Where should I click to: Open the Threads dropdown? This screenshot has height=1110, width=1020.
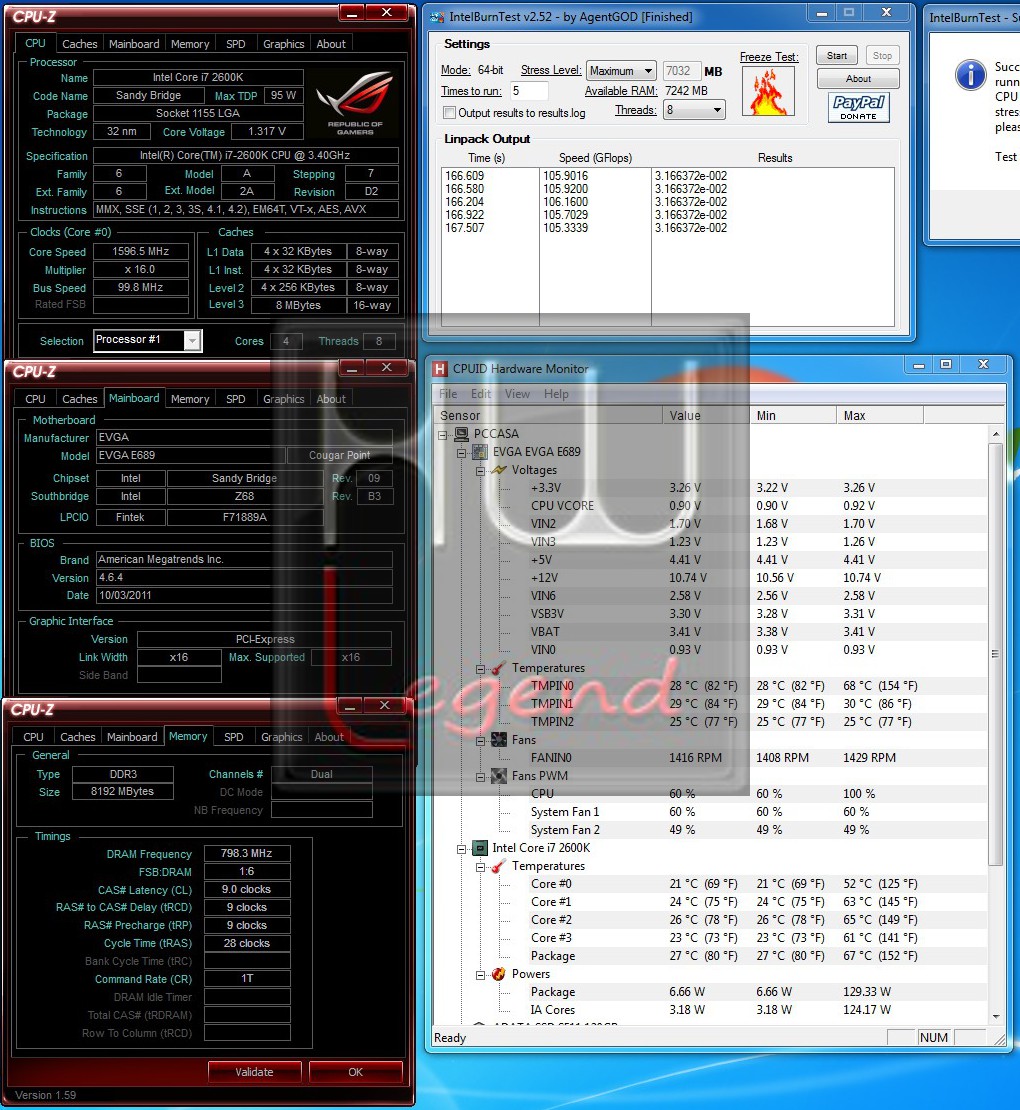tap(694, 110)
